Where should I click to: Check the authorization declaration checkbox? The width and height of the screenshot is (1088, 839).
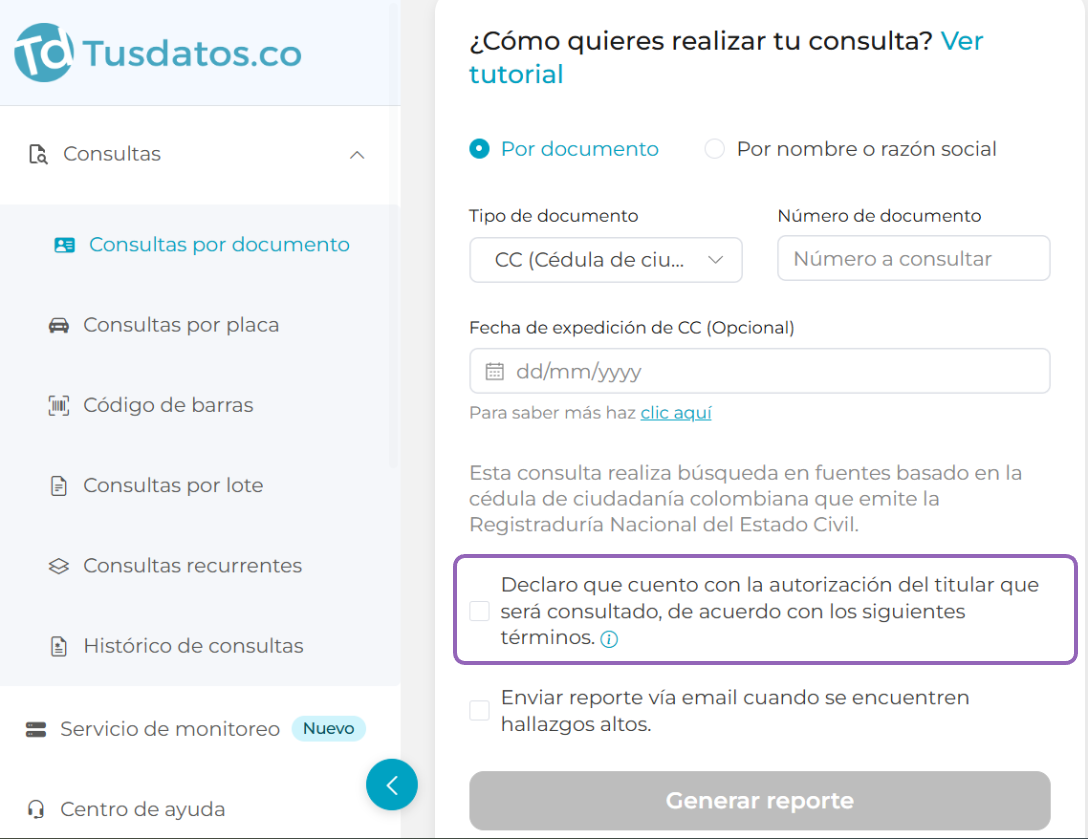click(x=479, y=611)
